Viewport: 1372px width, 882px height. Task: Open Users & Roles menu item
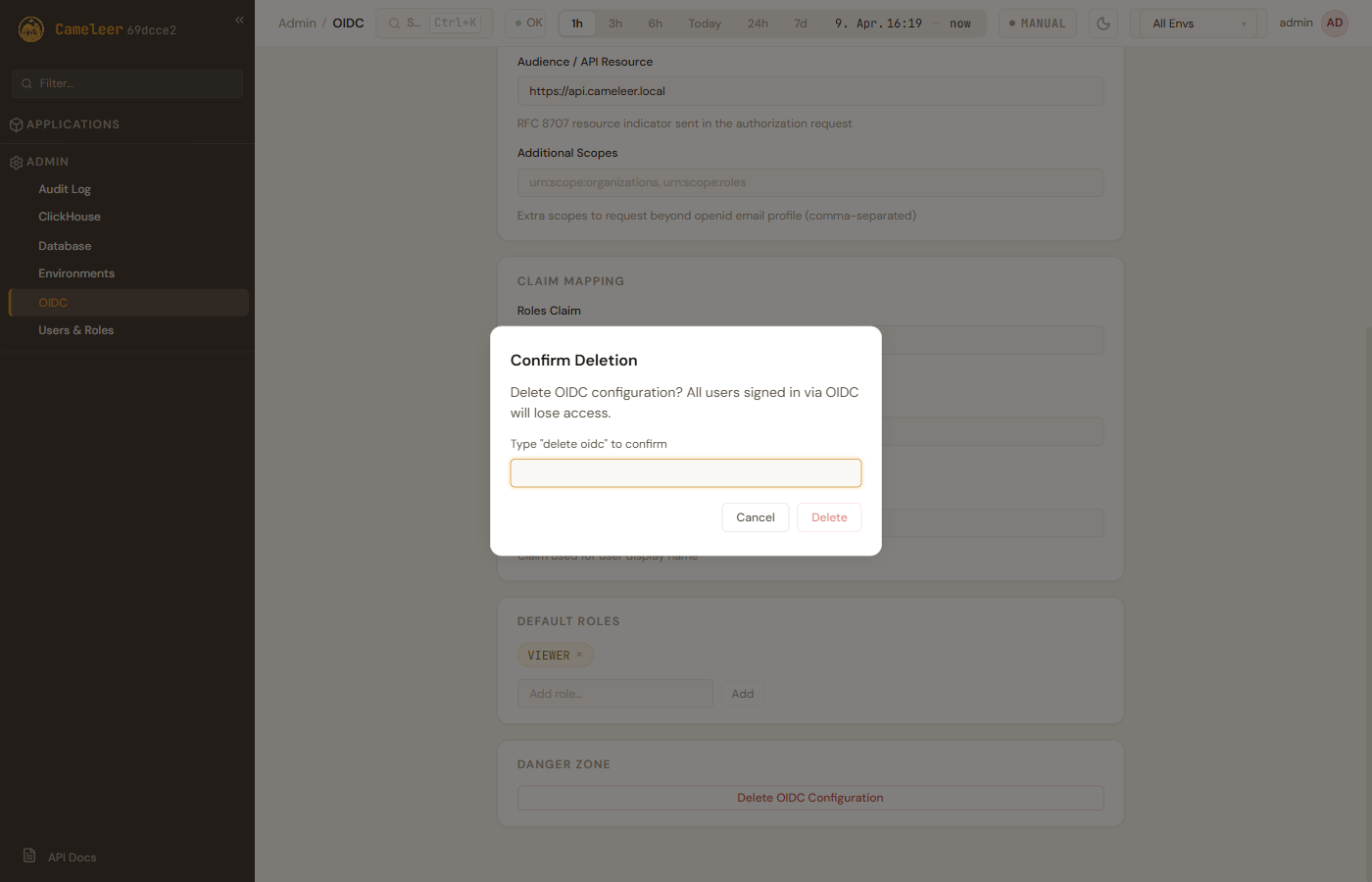coord(76,330)
